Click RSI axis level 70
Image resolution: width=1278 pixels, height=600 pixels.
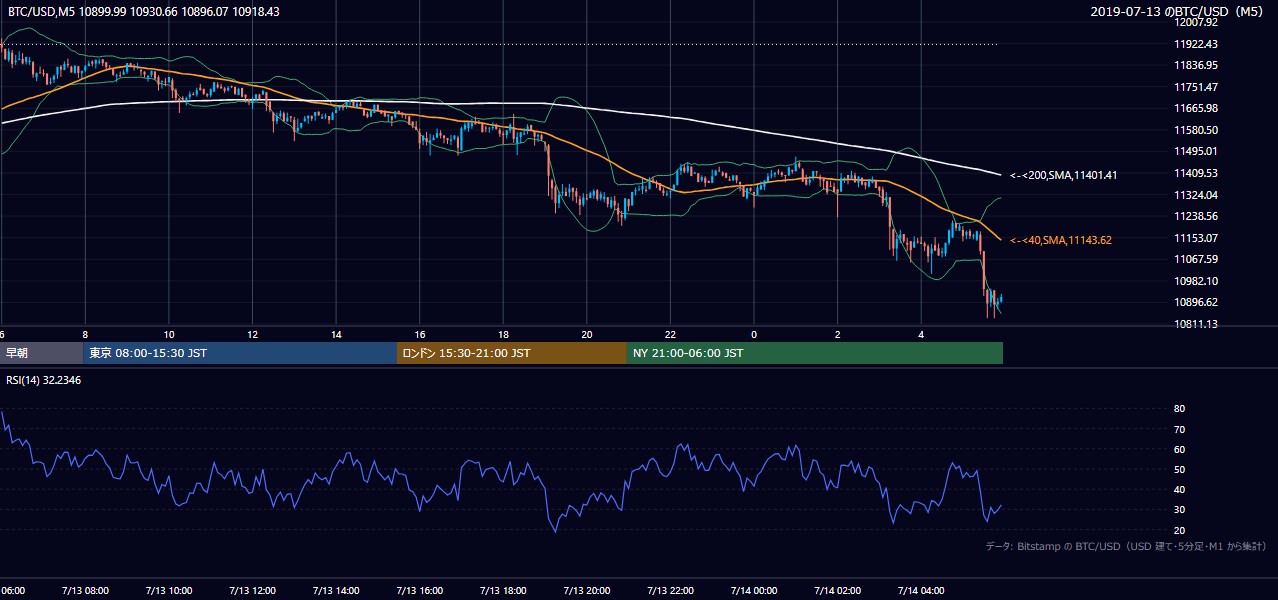click(x=1179, y=429)
